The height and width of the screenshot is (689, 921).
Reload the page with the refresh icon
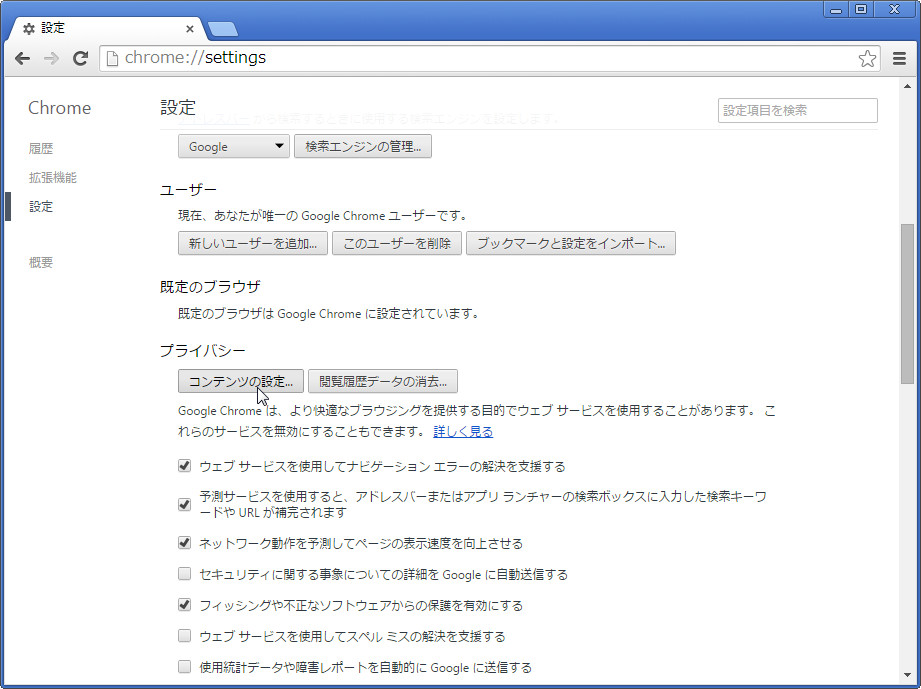click(80, 58)
